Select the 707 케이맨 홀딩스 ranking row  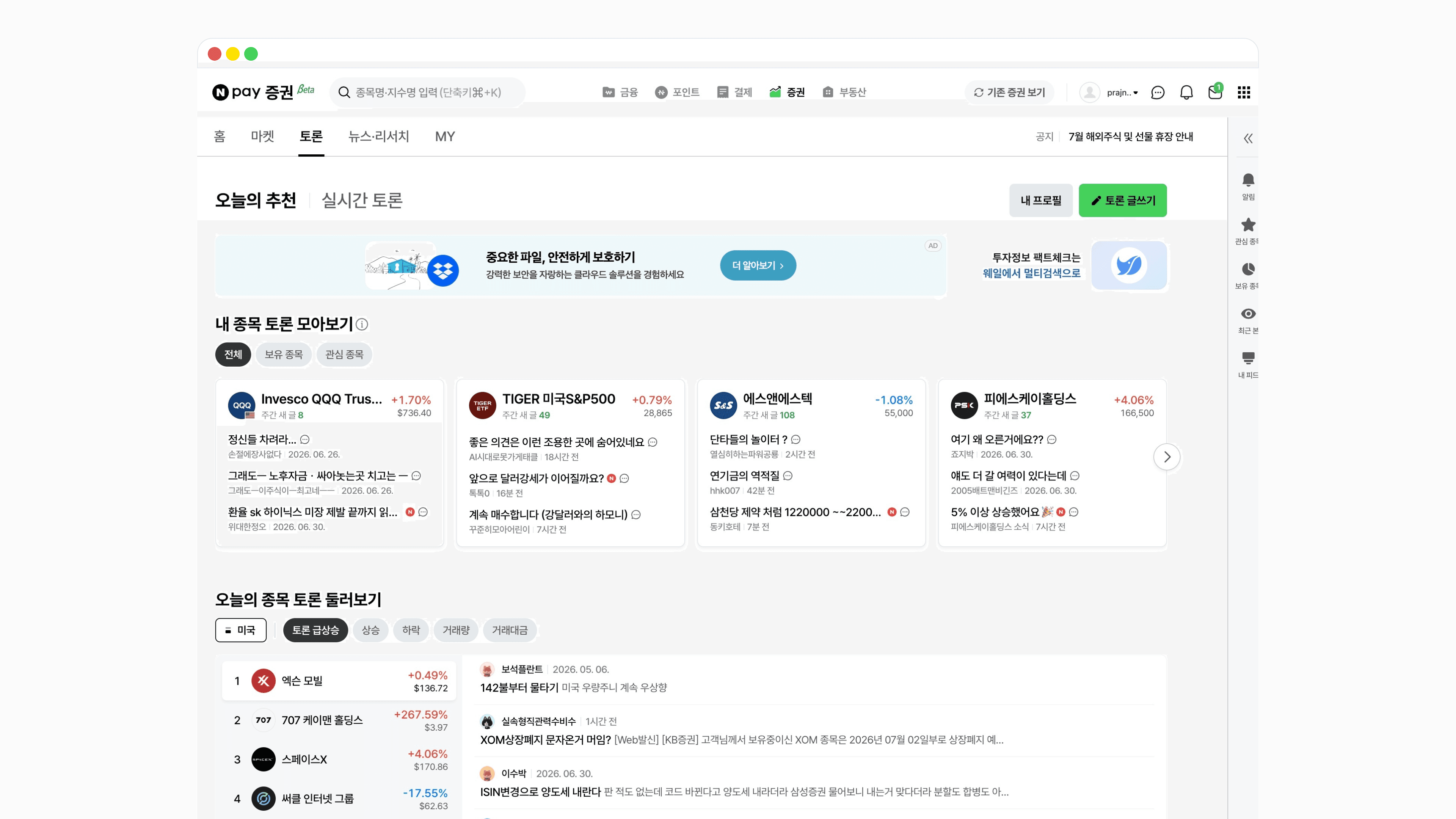coord(339,720)
